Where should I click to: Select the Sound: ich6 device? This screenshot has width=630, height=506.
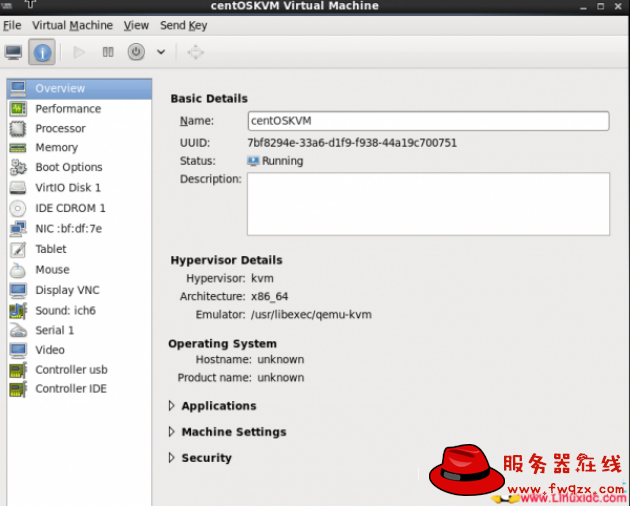tap(79, 311)
